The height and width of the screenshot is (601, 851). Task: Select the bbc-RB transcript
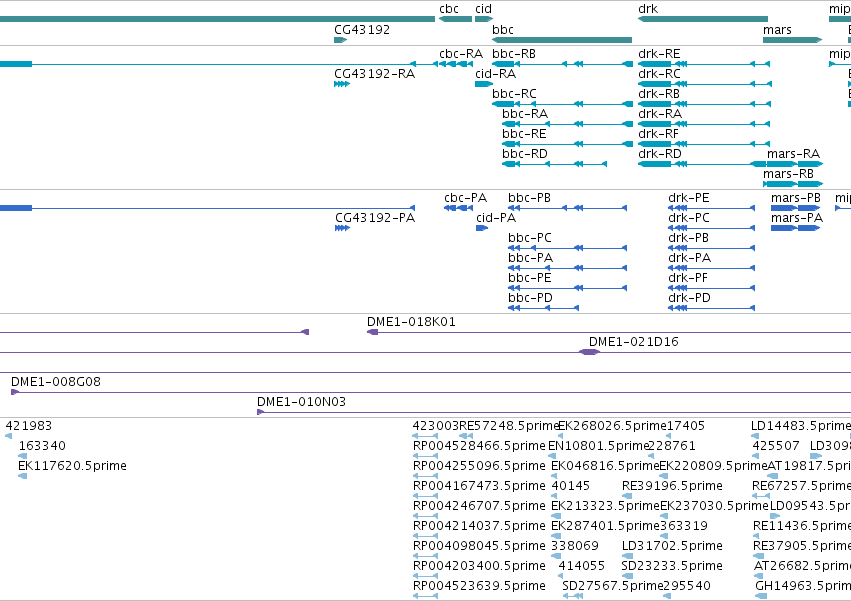(562, 64)
